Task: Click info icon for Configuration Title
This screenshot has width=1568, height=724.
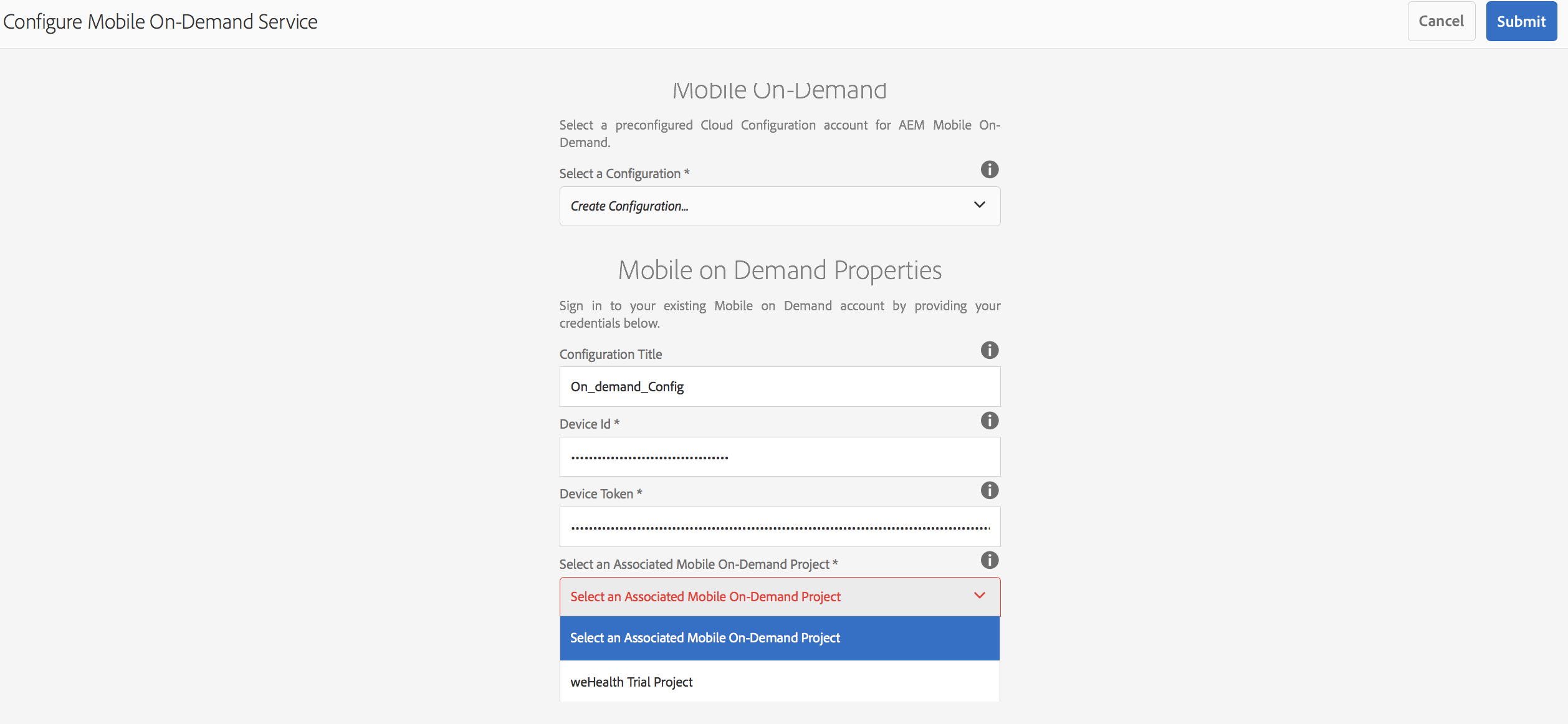Action: tap(989, 350)
